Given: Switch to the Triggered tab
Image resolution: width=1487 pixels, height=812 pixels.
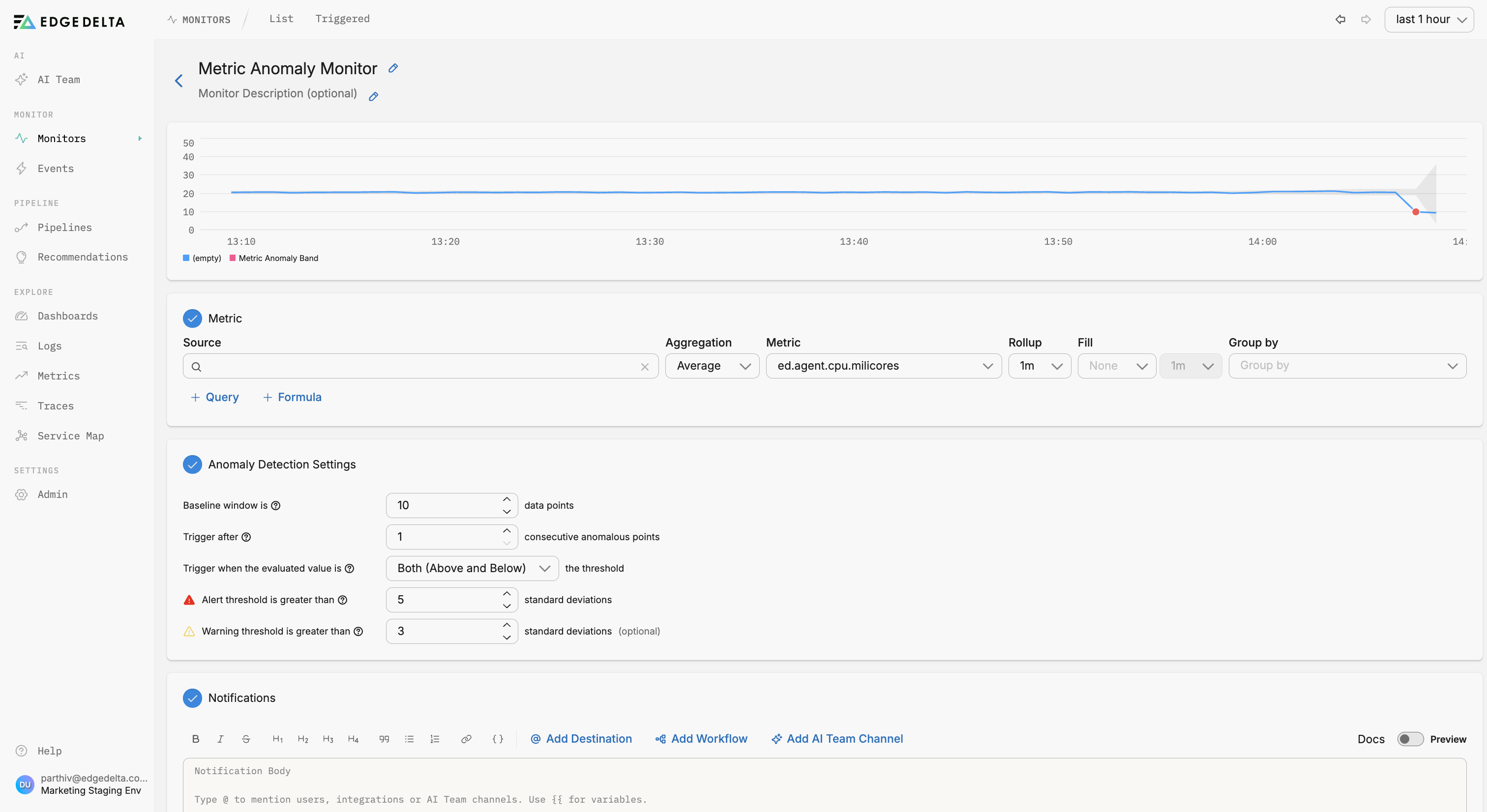Looking at the screenshot, I should pos(342,19).
